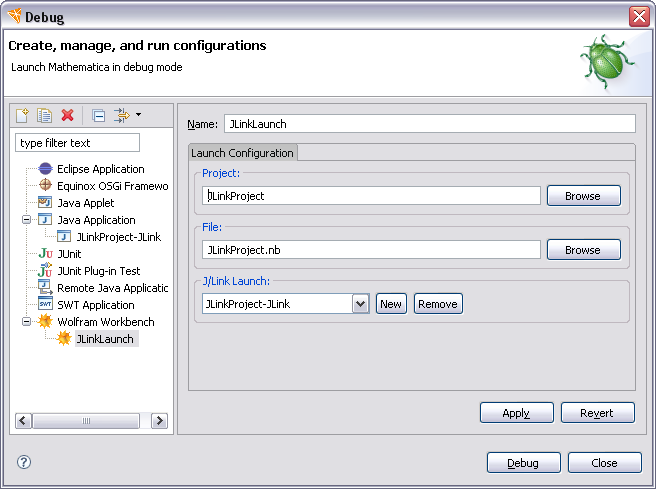Click the Apply button
The width and height of the screenshot is (656, 489).
517,412
